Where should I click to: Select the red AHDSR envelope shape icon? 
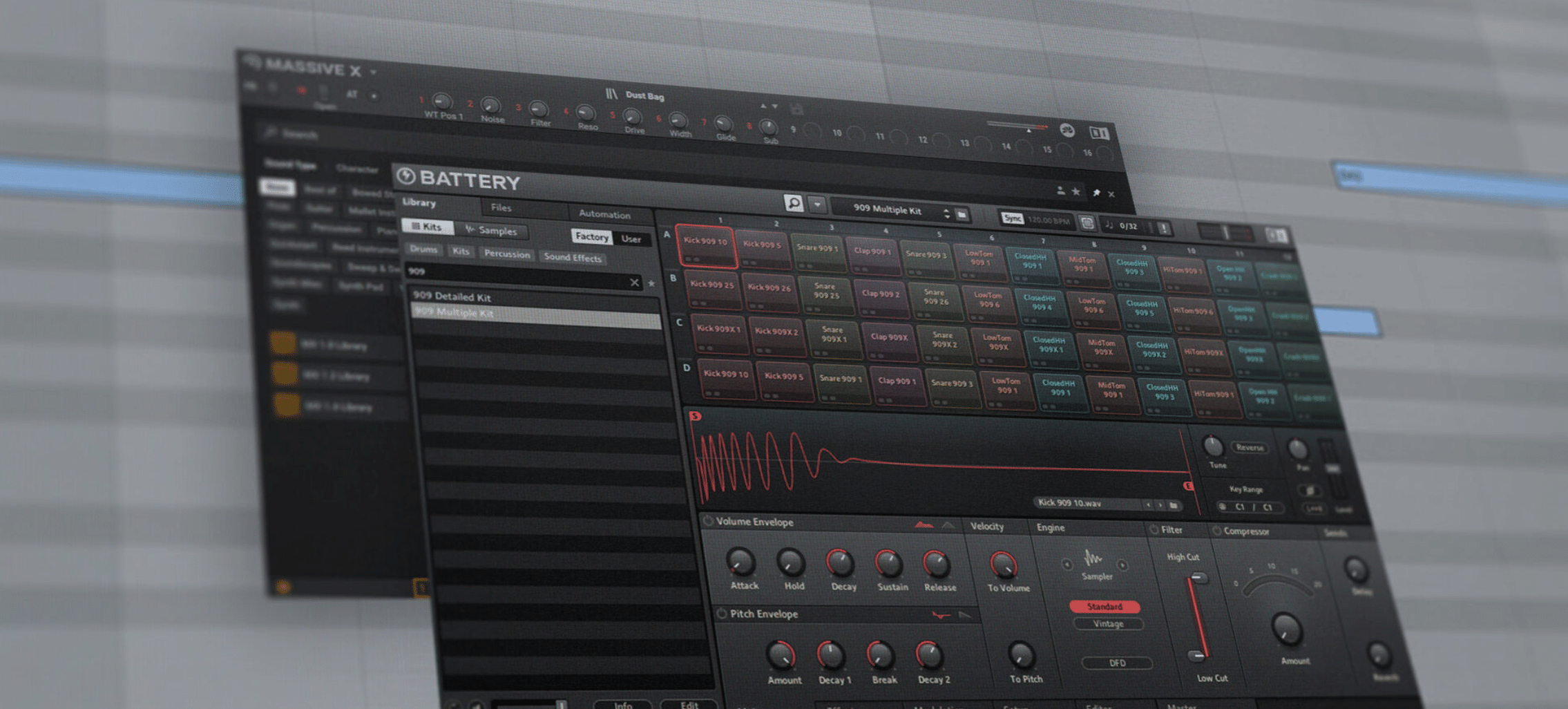(x=924, y=526)
